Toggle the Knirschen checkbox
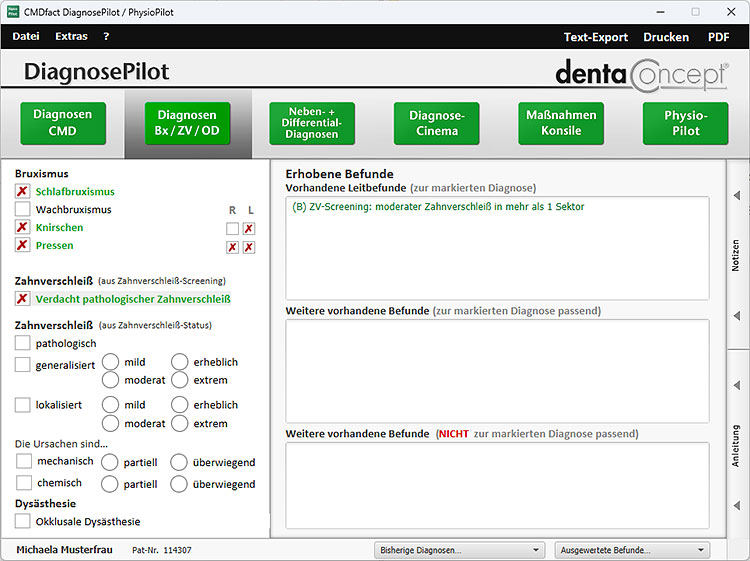This screenshot has height=561, width=750. (22, 227)
